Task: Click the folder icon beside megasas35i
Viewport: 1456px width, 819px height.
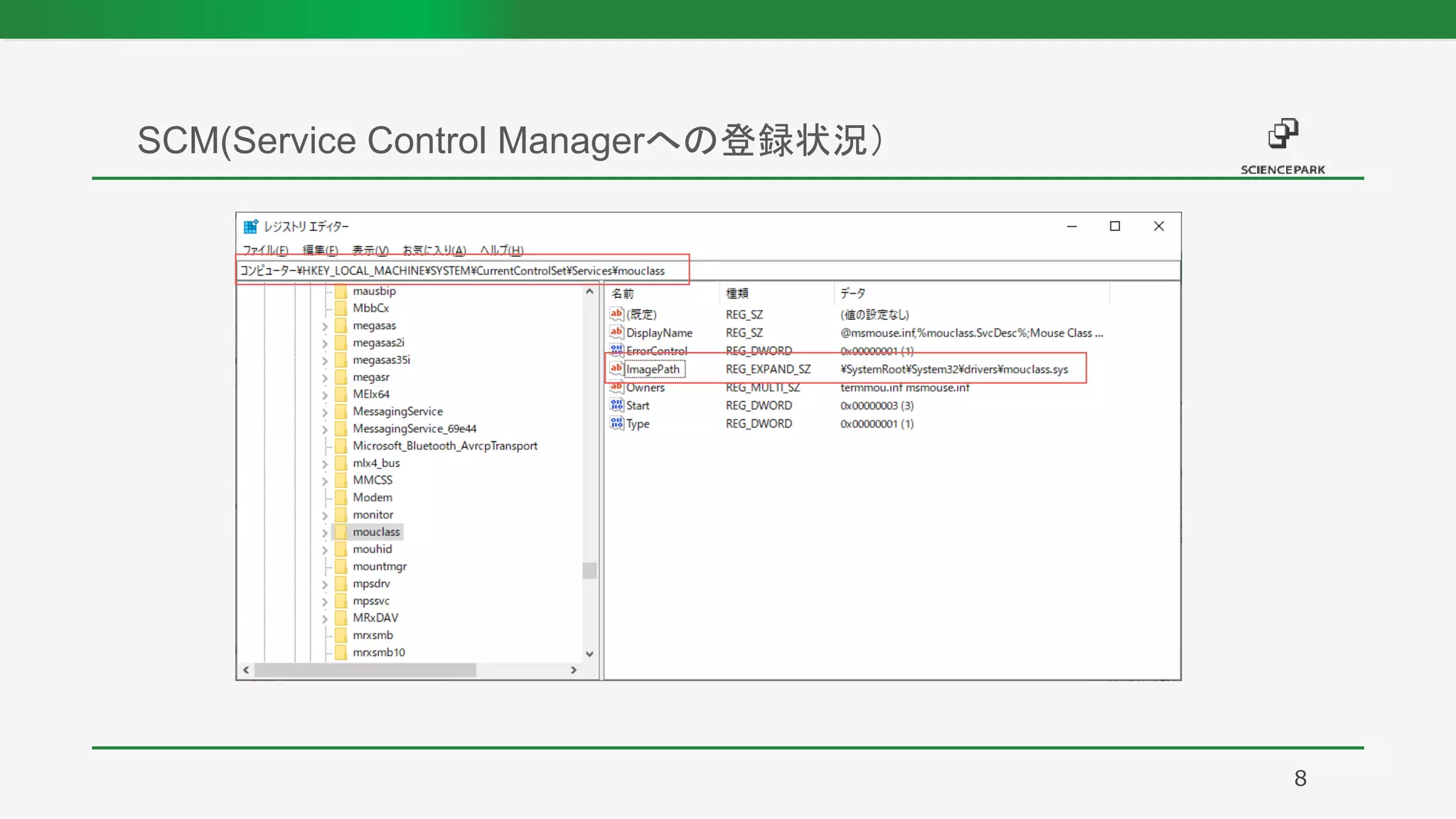Action: coord(341,360)
